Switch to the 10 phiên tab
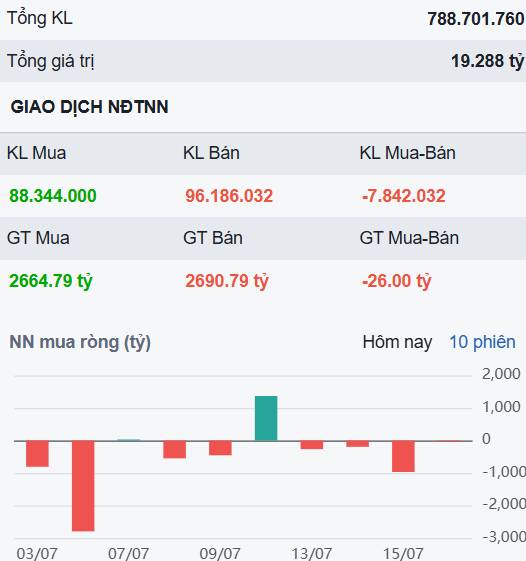 point(482,342)
